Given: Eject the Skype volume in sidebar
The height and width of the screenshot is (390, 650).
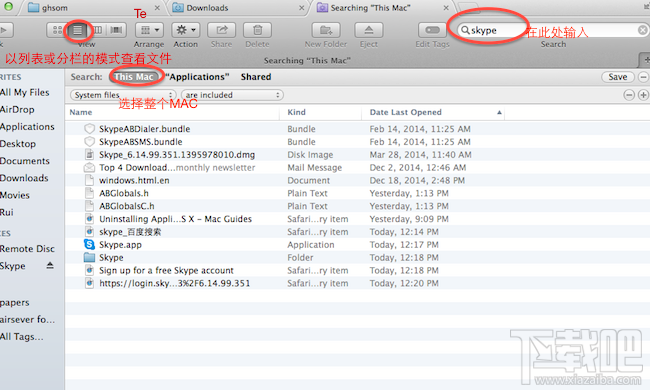Looking at the screenshot, I should (x=50, y=265).
